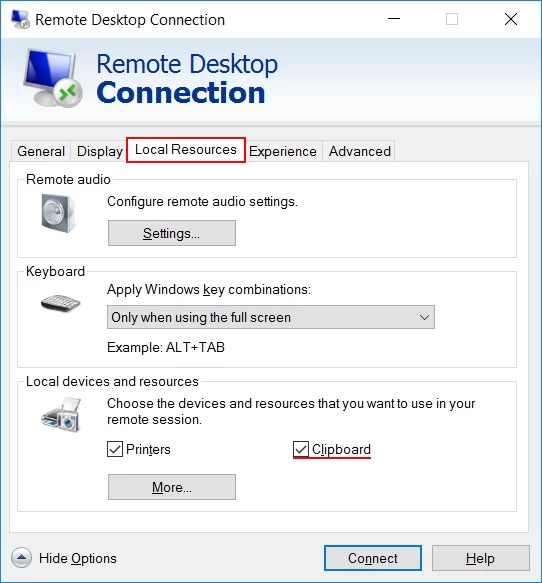Click the Connect button
This screenshot has width=542, height=583.
(x=373, y=558)
